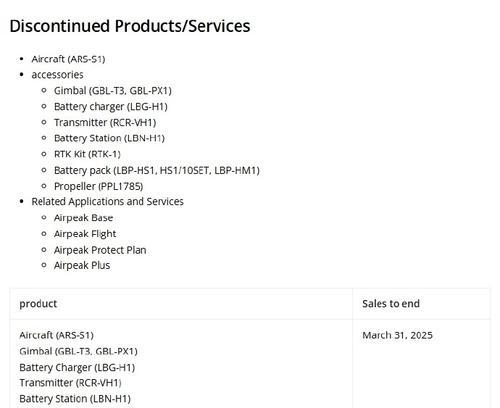Select RTK Kit (RTK-1) entry
This screenshot has height=408, width=500.
[87, 154]
